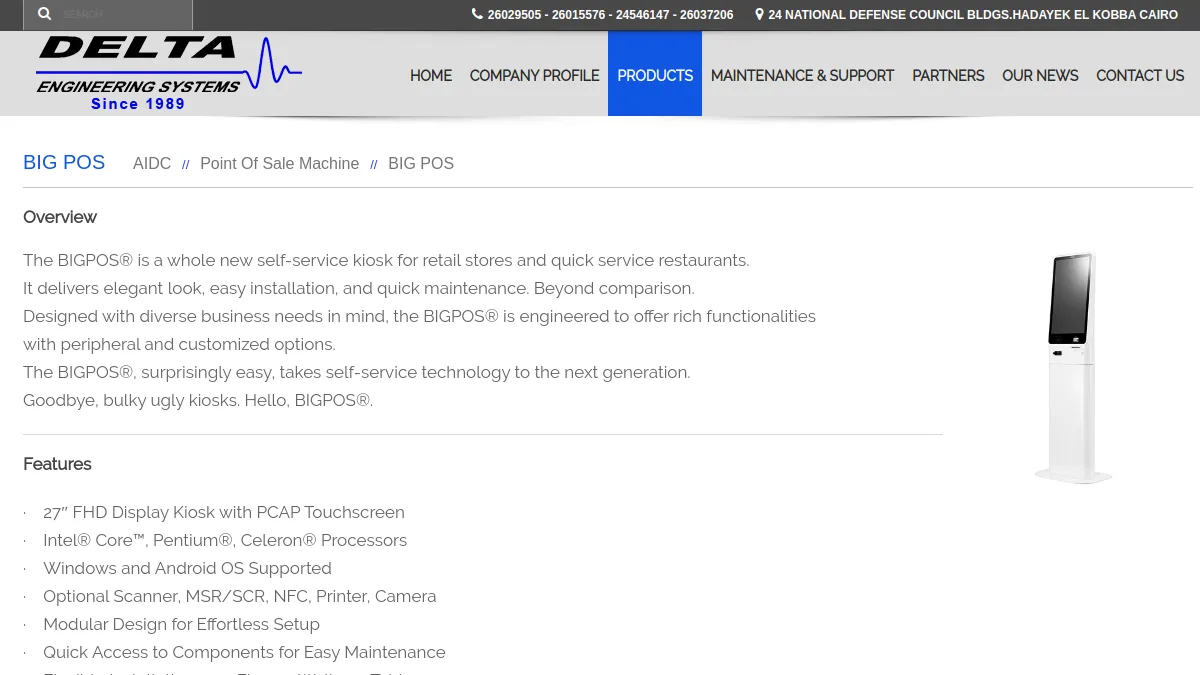The image size is (1200, 675).
Task: Open the Partners menu item
Action: tap(948, 75)
